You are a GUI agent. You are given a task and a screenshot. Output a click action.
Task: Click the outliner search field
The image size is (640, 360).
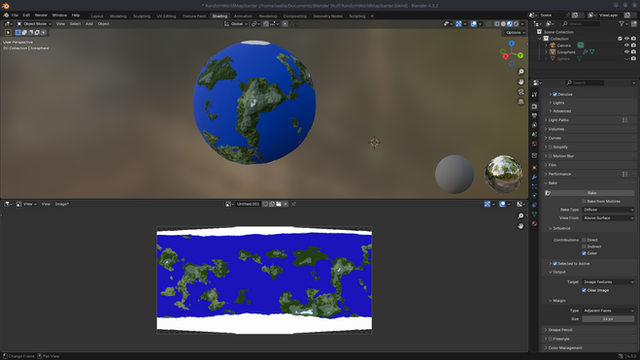click(x=581, y=24)
